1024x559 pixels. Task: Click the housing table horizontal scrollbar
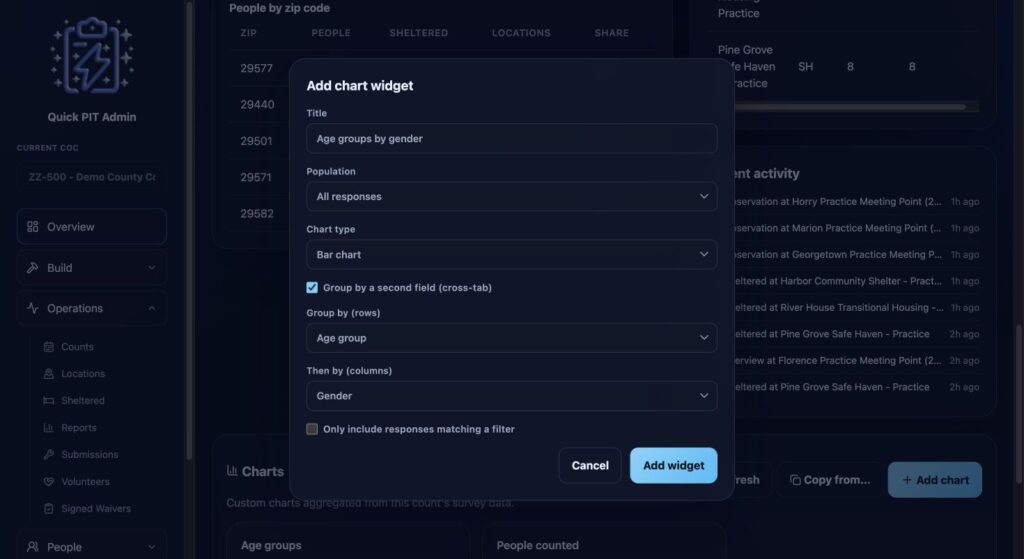tap(849, 106)
